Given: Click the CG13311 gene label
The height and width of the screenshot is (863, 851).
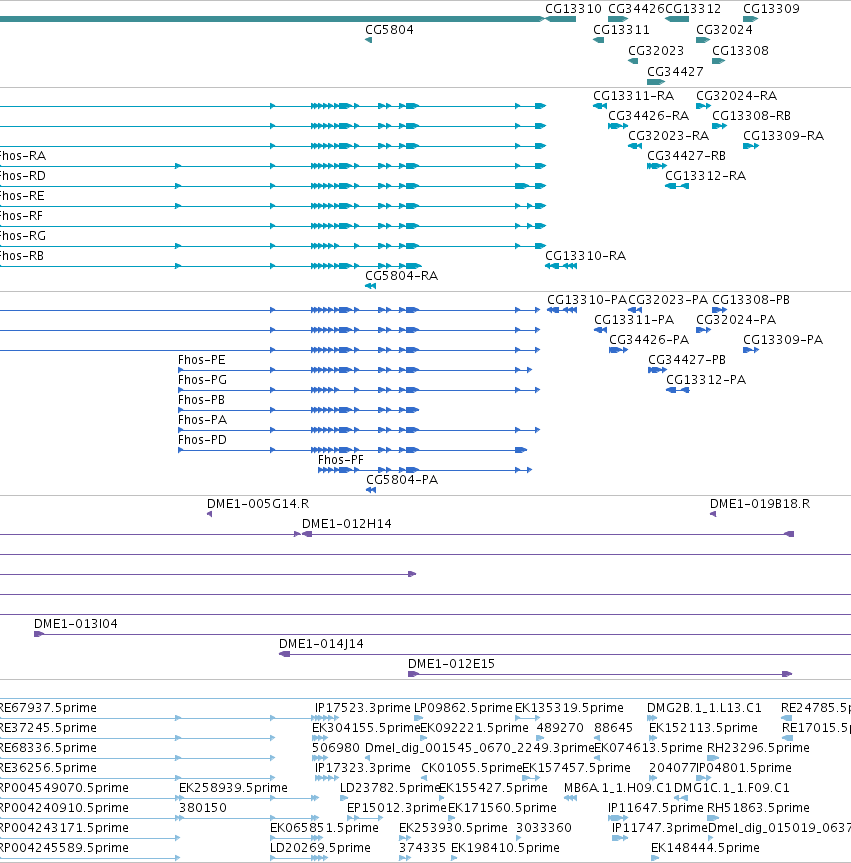Looking at the screenshot, I should (621, 30).
